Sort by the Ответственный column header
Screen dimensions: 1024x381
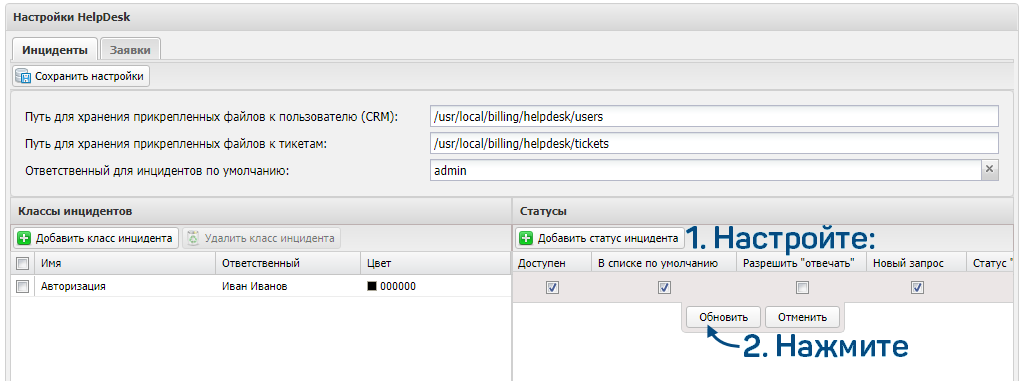point(287,263)
